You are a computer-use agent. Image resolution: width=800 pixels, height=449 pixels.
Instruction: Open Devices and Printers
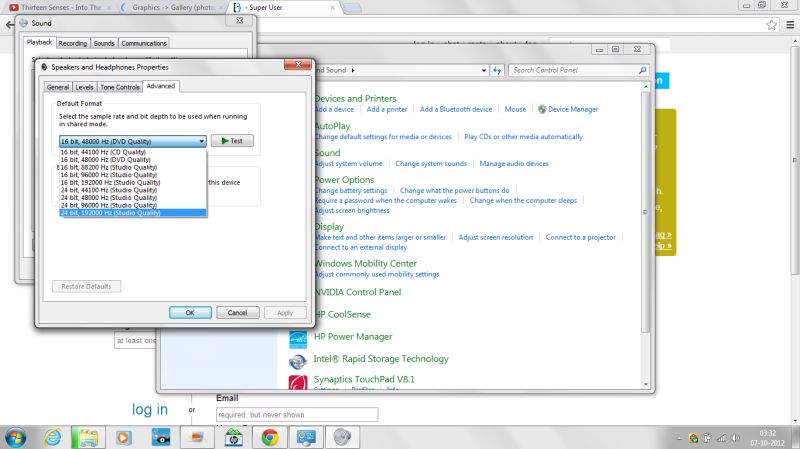(355, 98)
